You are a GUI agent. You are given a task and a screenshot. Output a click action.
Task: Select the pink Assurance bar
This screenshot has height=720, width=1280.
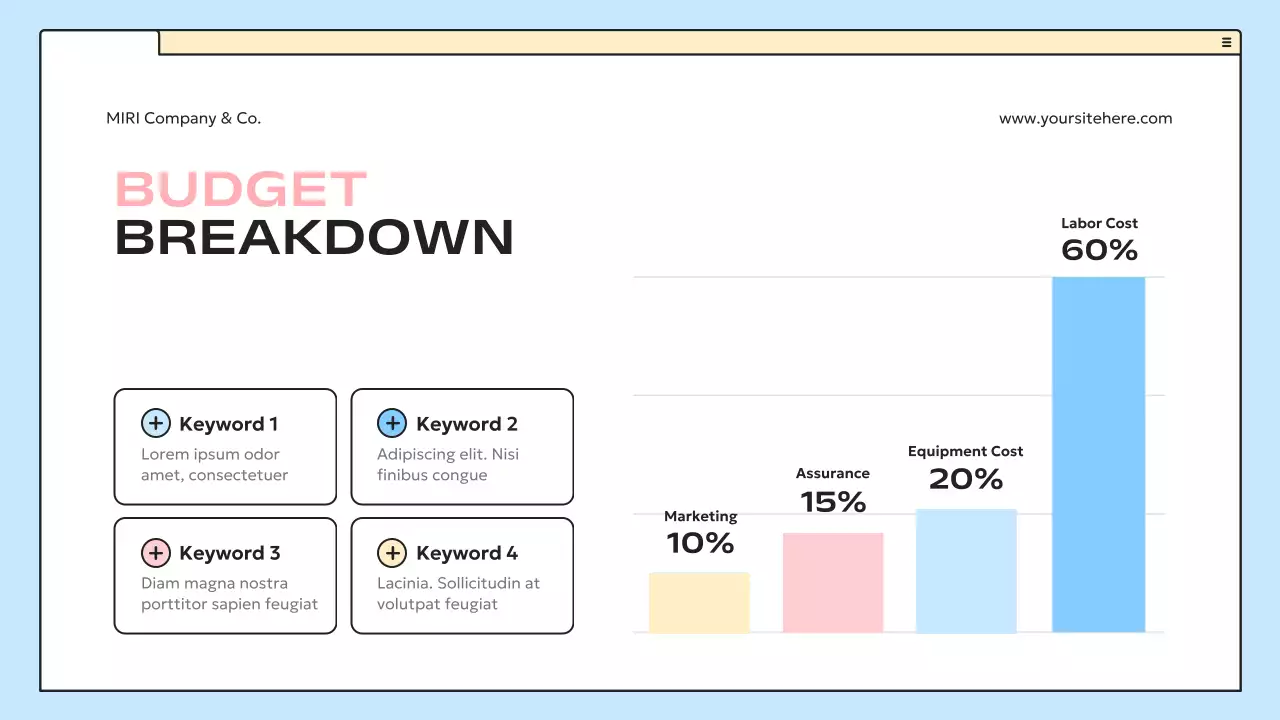(833, 582)
